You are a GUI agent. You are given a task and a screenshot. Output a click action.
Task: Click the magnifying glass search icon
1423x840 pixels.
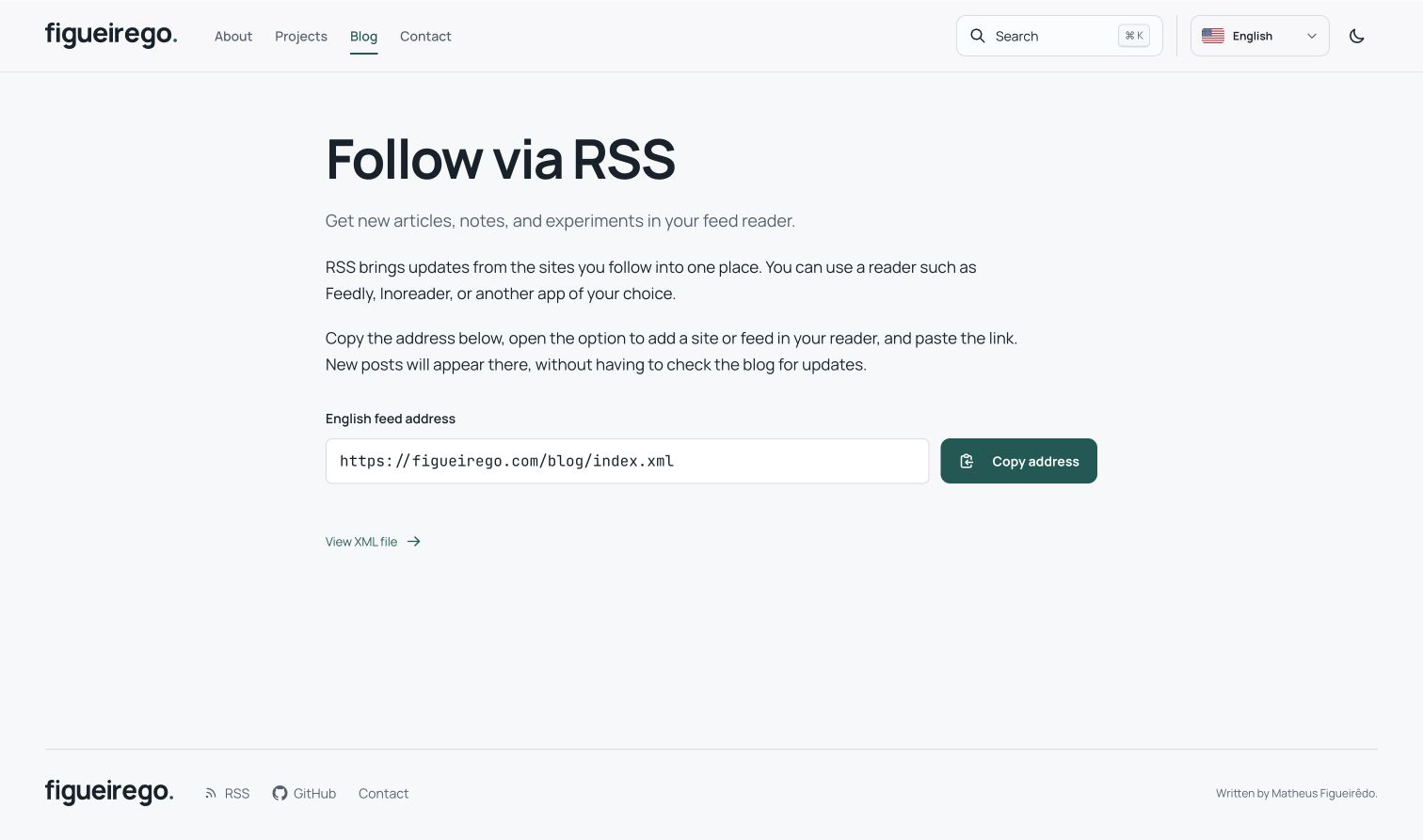978,36
